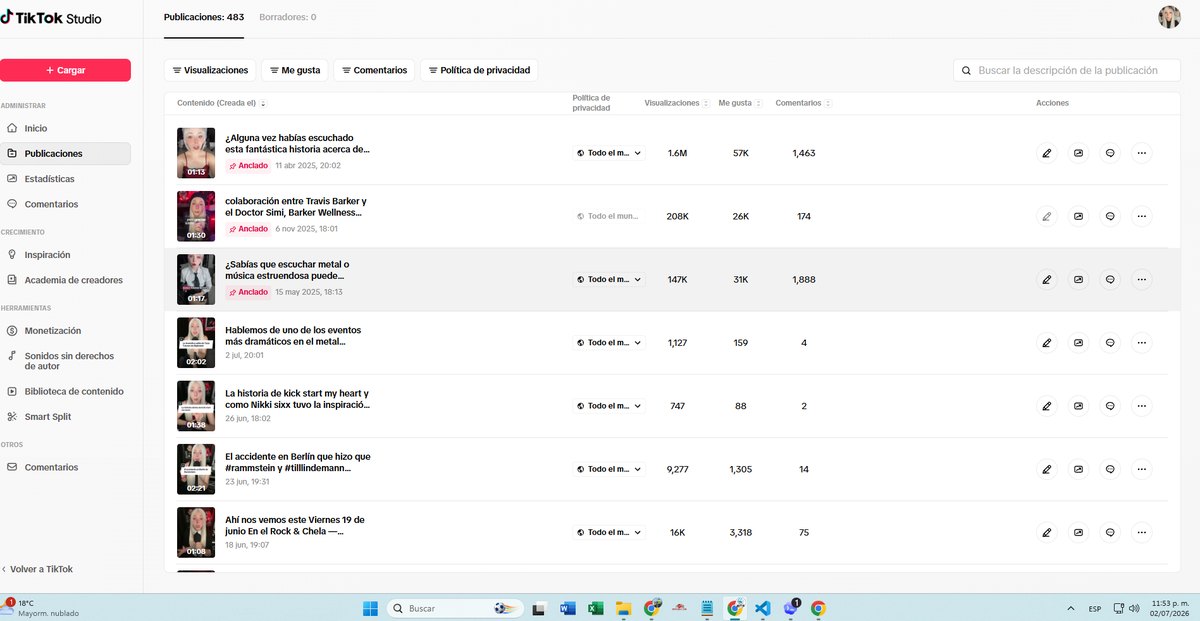Open privacy dropdown for 'Ahí nos vemos este Viernes' post

[x=609, y=533]
